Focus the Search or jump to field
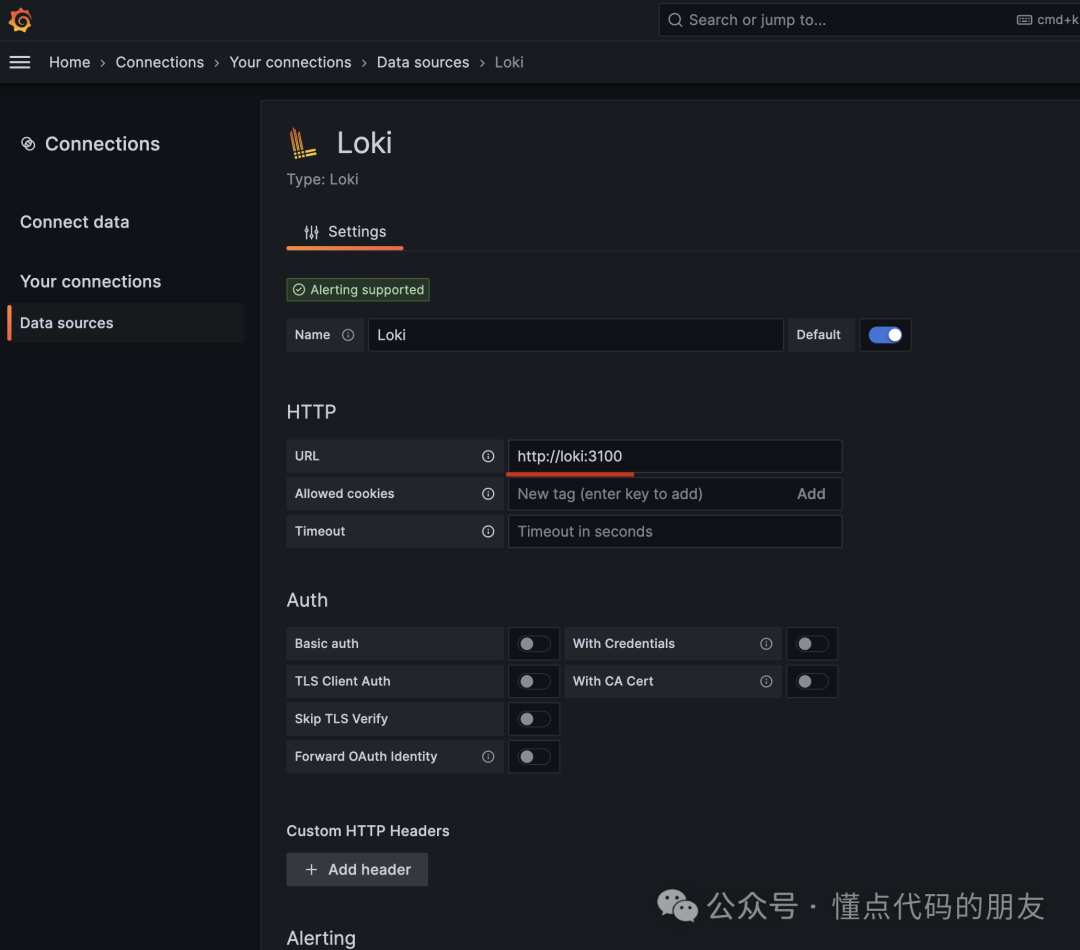The height and width of the screenshot is (950, 1080). [868, 20]
